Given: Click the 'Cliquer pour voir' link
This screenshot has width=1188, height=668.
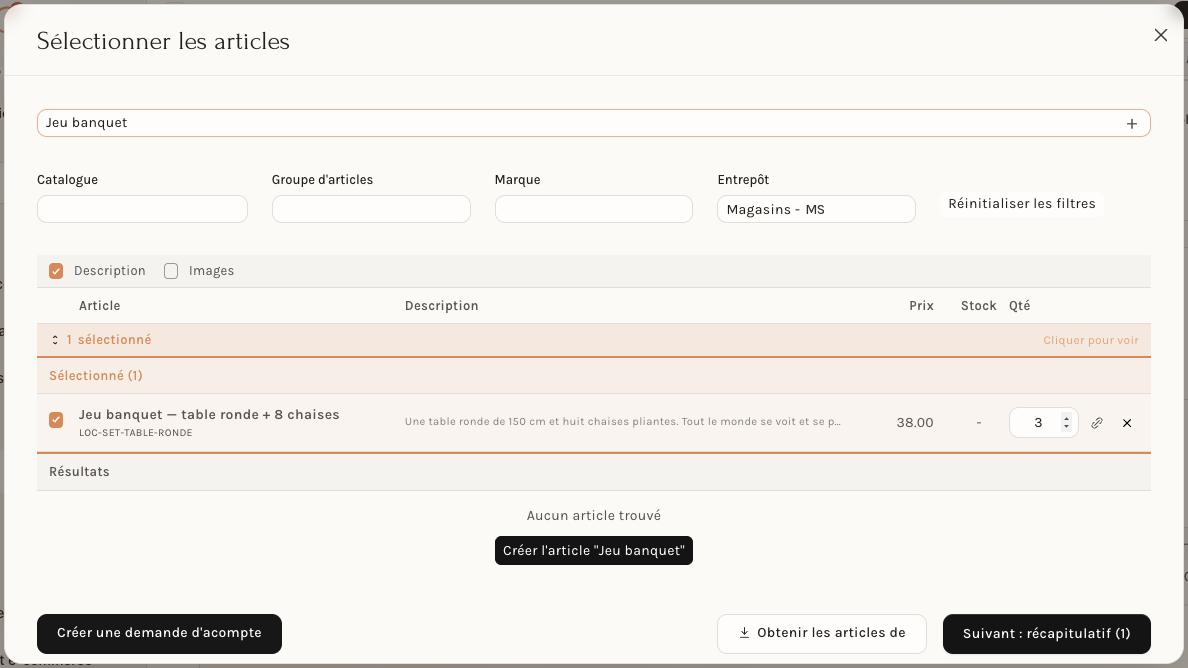Looking at the screenshot, I should pos(1090,341).
